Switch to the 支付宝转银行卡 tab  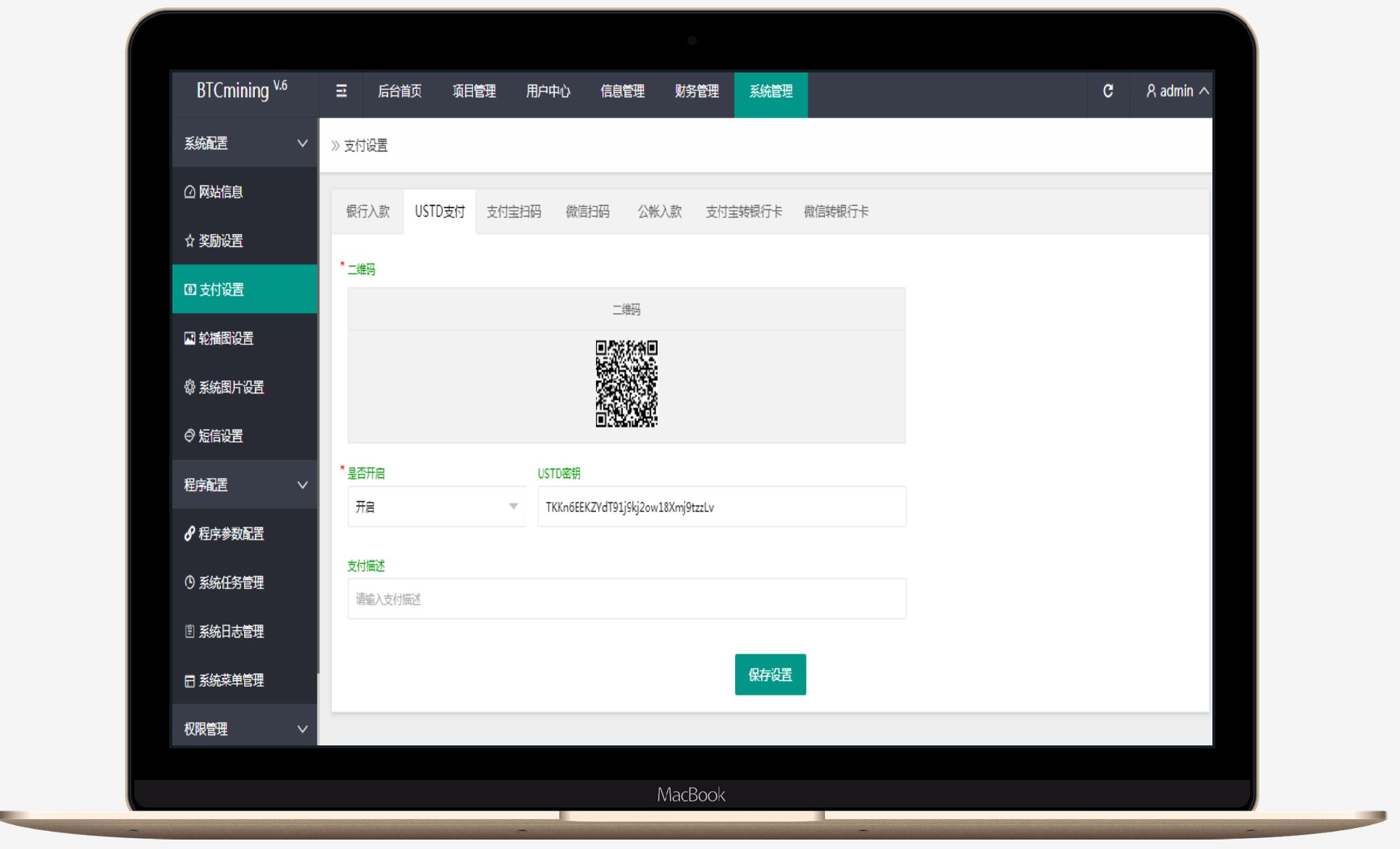[x=744, y=212]
